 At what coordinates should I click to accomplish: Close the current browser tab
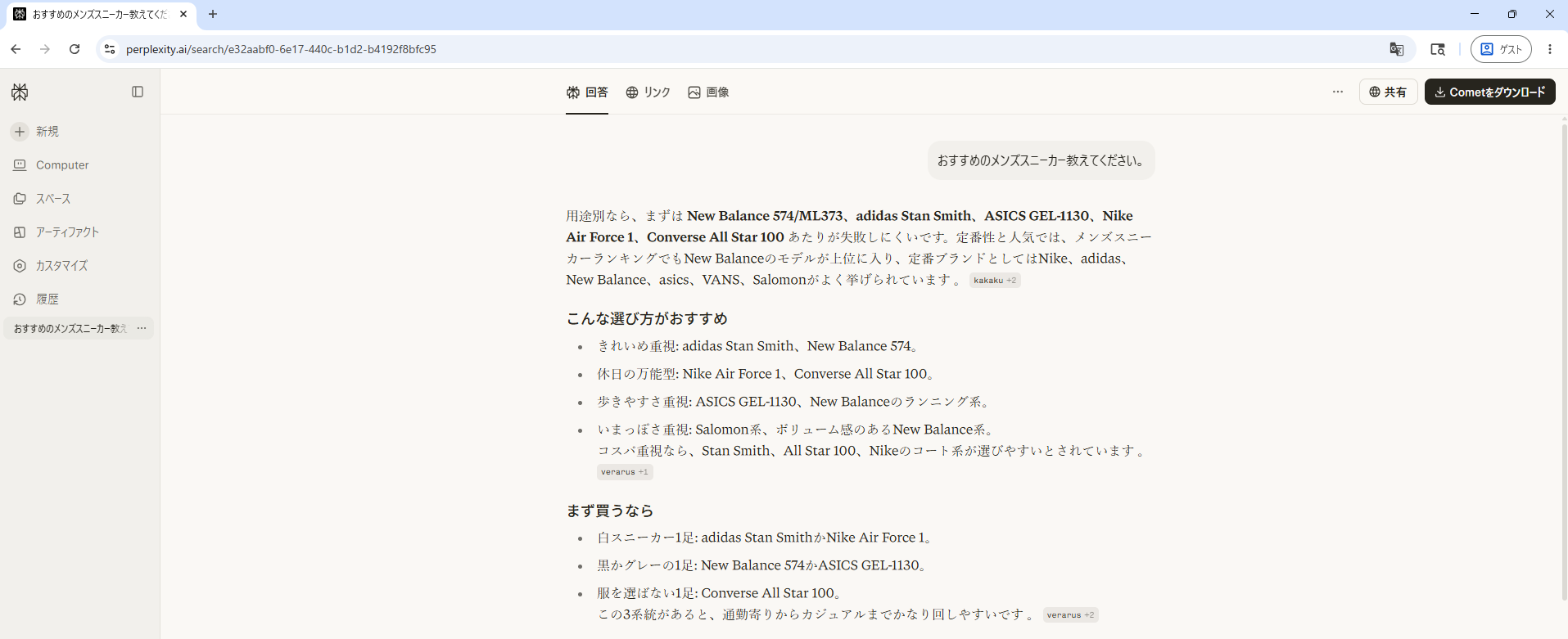(x=183, y=14)
